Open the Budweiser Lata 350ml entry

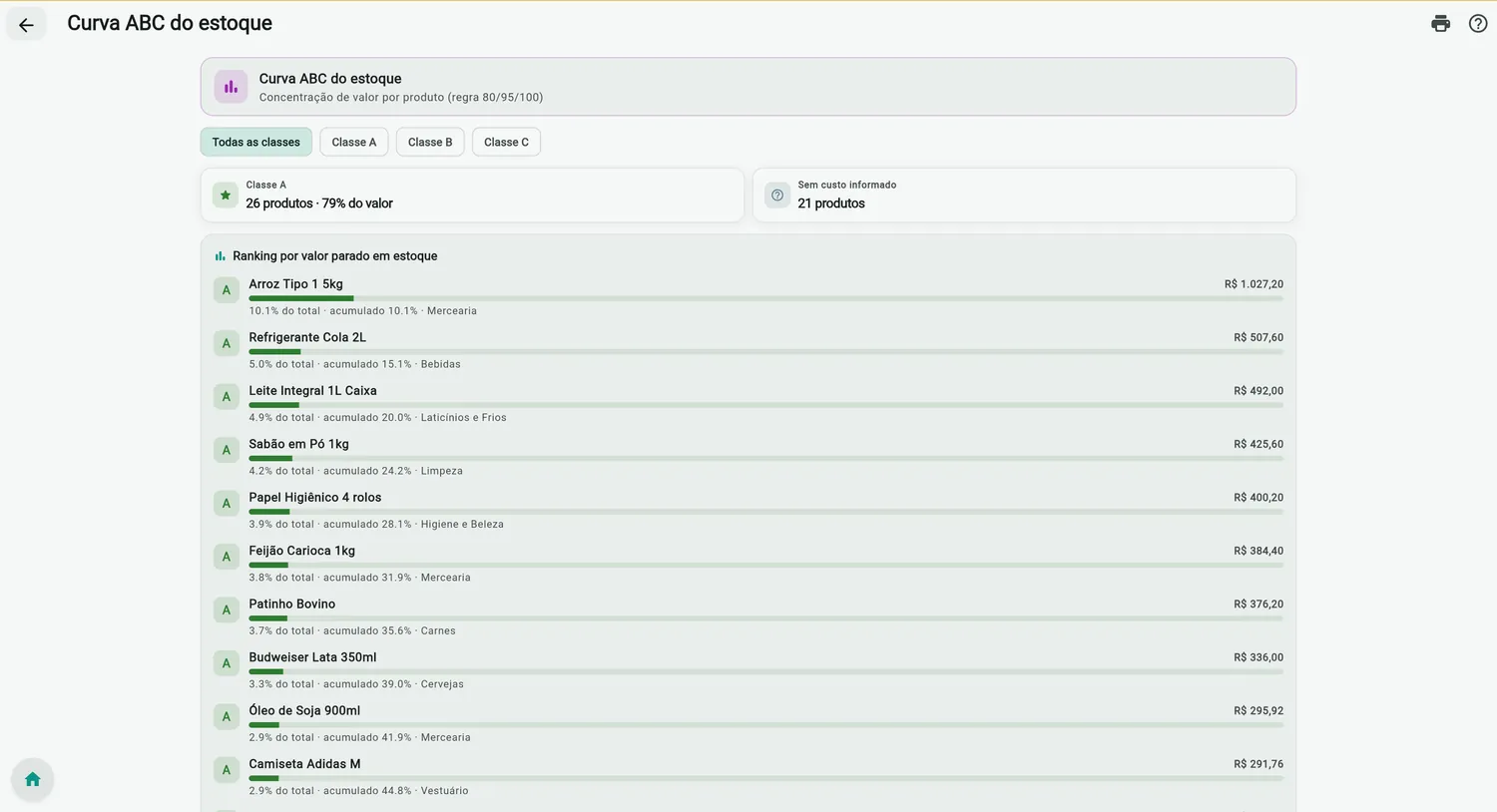tap(748, 669)
